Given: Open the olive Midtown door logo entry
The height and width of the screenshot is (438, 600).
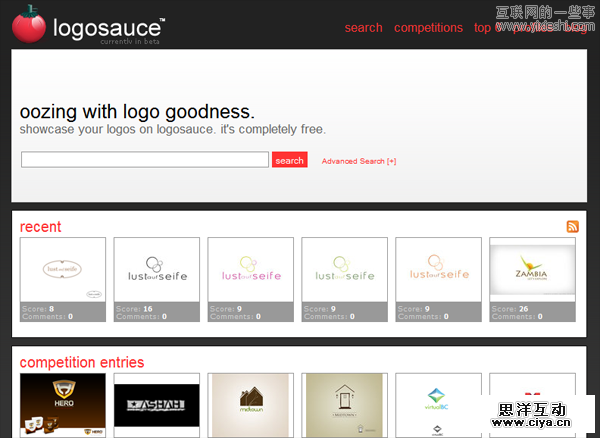Looking at the screenshot, I should [x=344, y=405].
